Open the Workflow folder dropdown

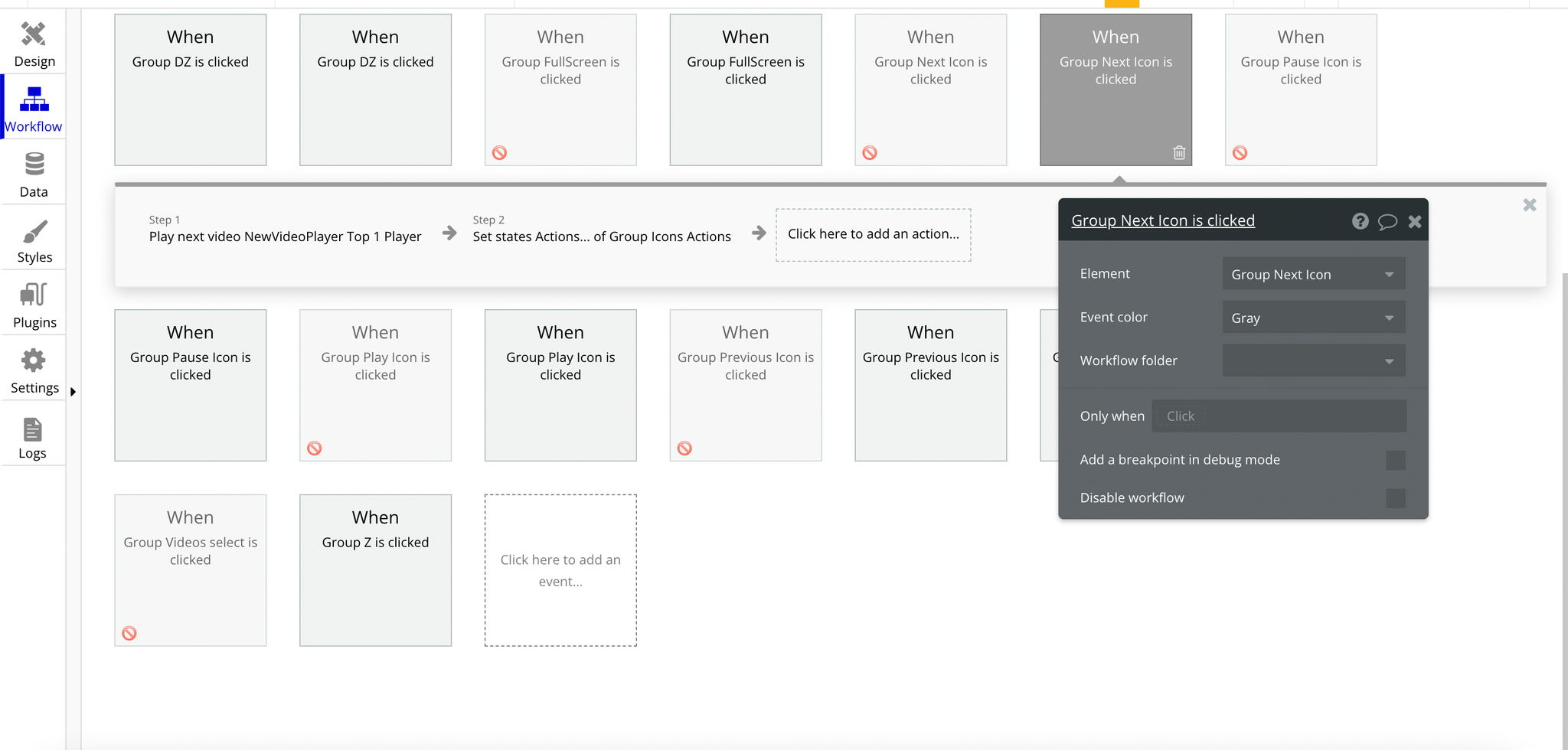tap(1314, 360)
